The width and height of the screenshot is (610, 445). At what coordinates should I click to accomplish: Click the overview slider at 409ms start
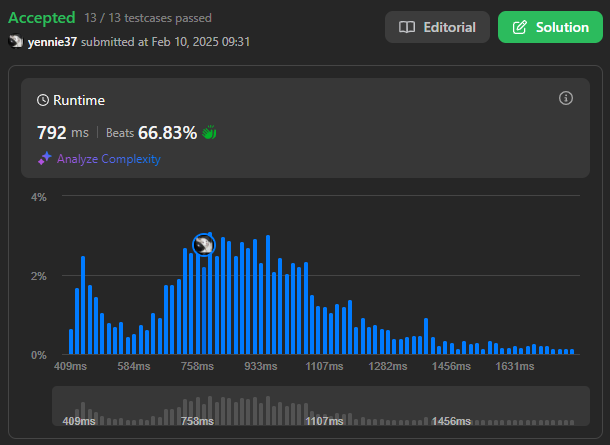click(79, 421)
